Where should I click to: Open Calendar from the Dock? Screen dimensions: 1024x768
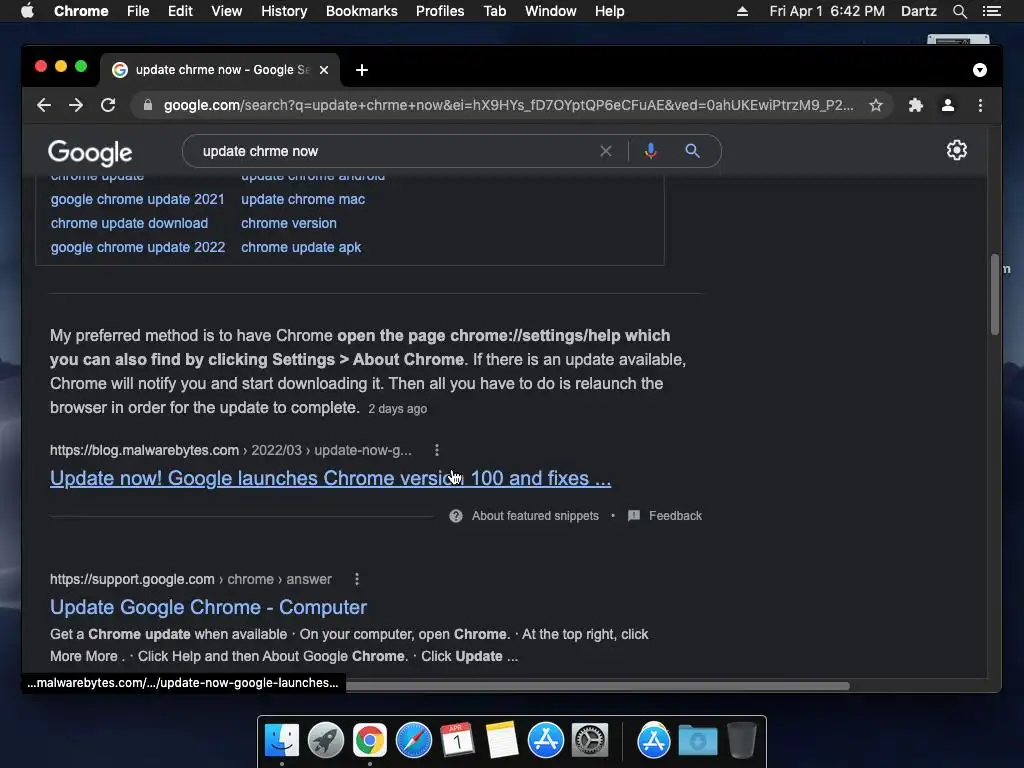tap(457, 740)
